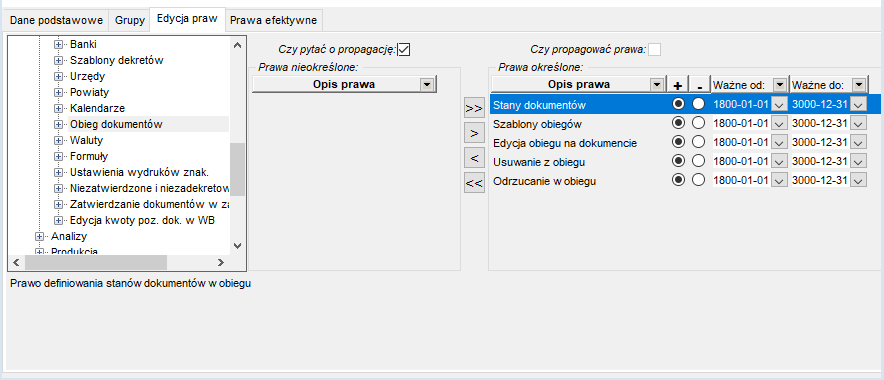Click the tree's vertical scrollbar thumb
Viewport: 884px width, 380px height.
[x=237, y=169]
